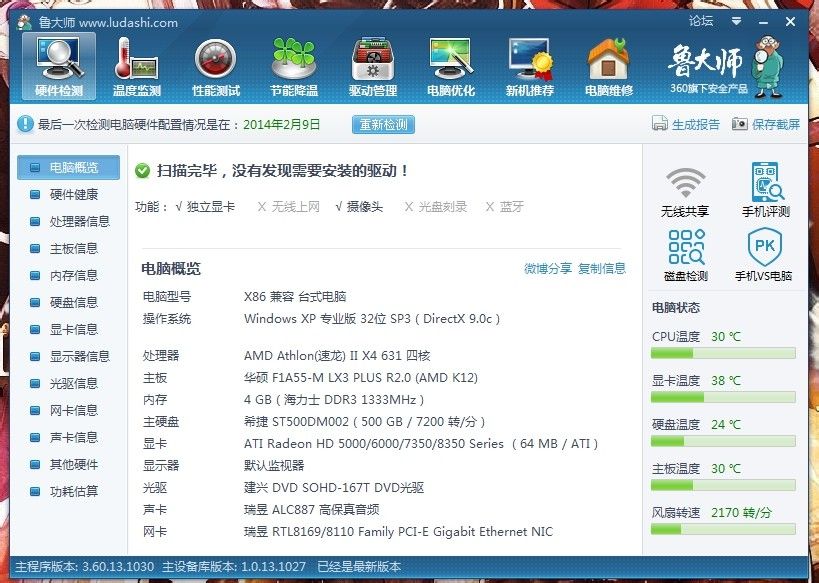The height and width of the screenshot is (583, 819).
Task: Click the 微博分享 share link
Action: (x=548, y=269)
